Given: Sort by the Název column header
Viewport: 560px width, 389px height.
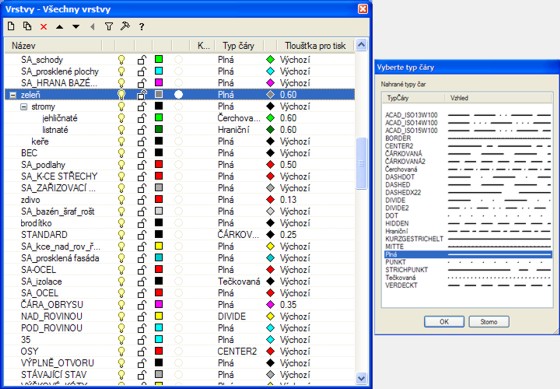Looking at the screenshot, I should [x=54, y=46].
